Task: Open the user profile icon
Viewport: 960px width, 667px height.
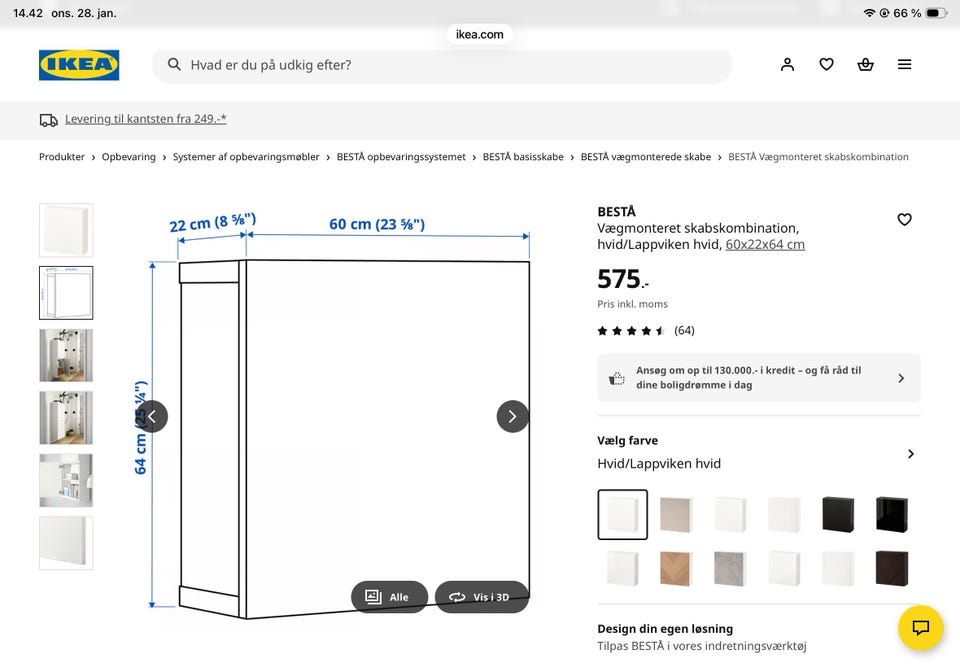Action: pos(787,65)
